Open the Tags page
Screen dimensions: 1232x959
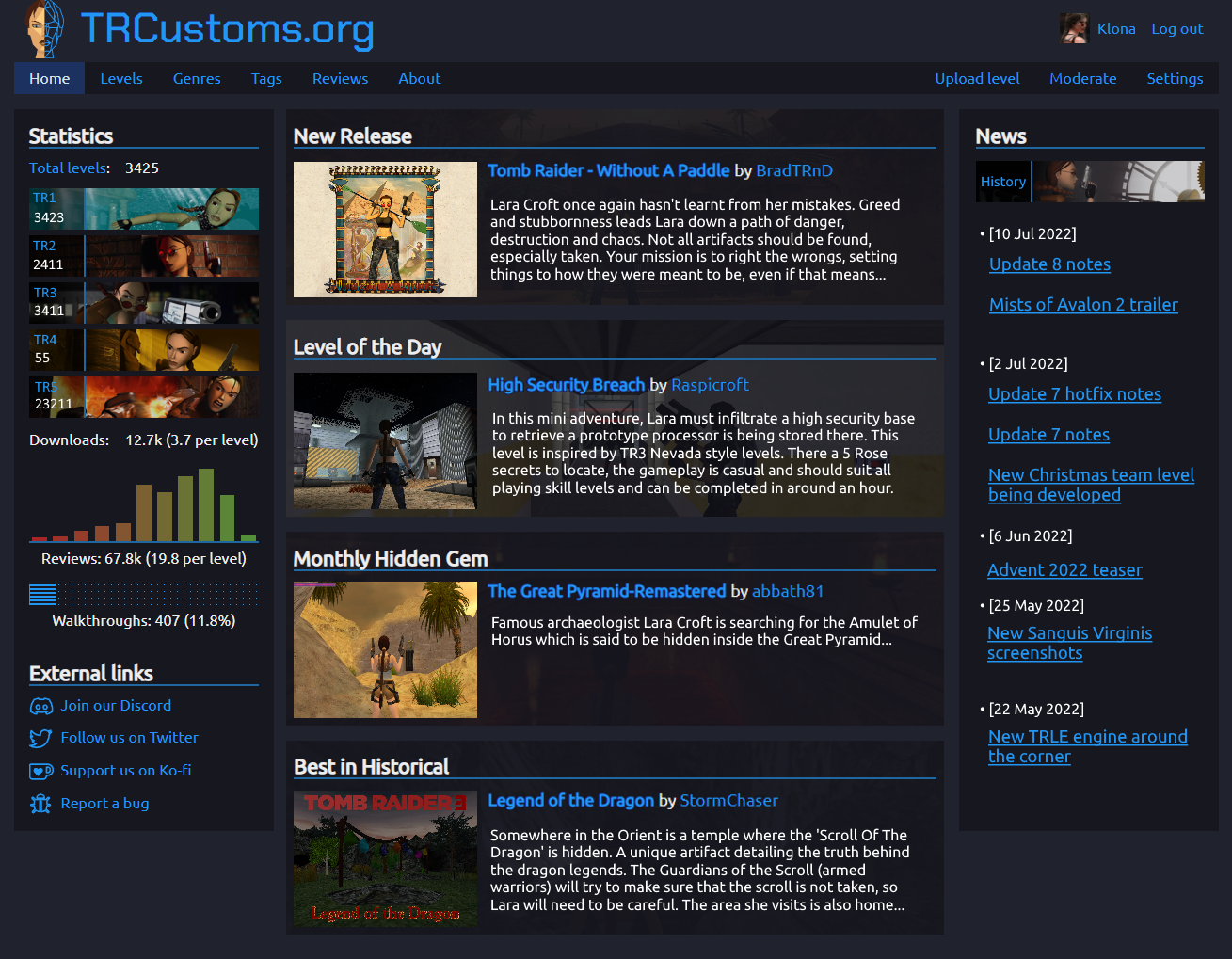[266, 78]
